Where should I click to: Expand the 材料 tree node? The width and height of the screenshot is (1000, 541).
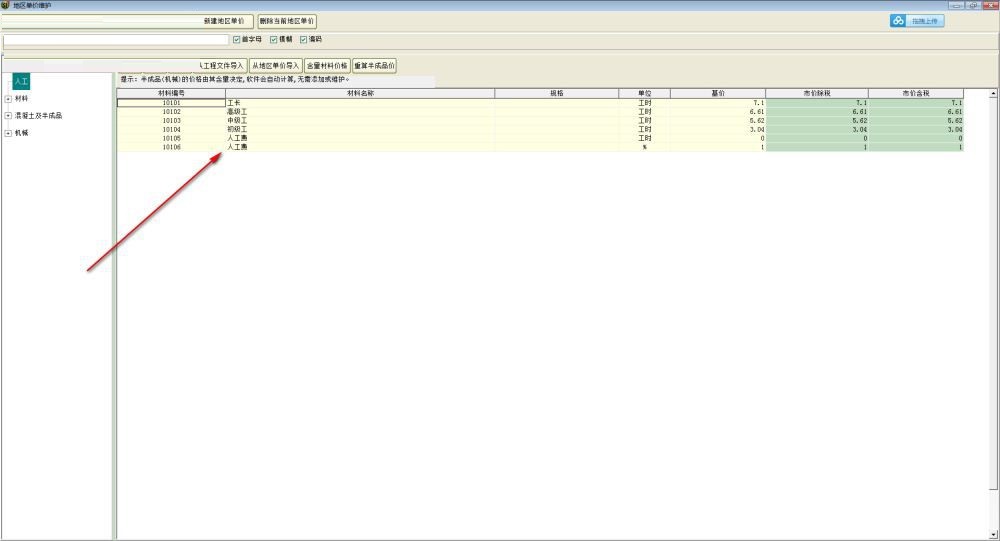tap(8, 99)
